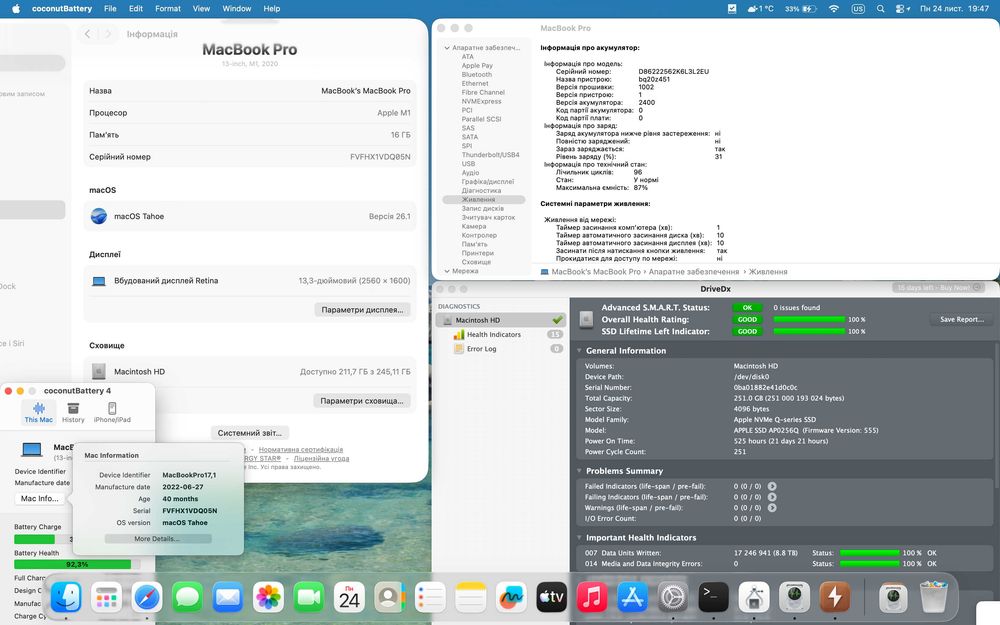
Task: Open the Format menu
Action: click(x=168, y=9)
